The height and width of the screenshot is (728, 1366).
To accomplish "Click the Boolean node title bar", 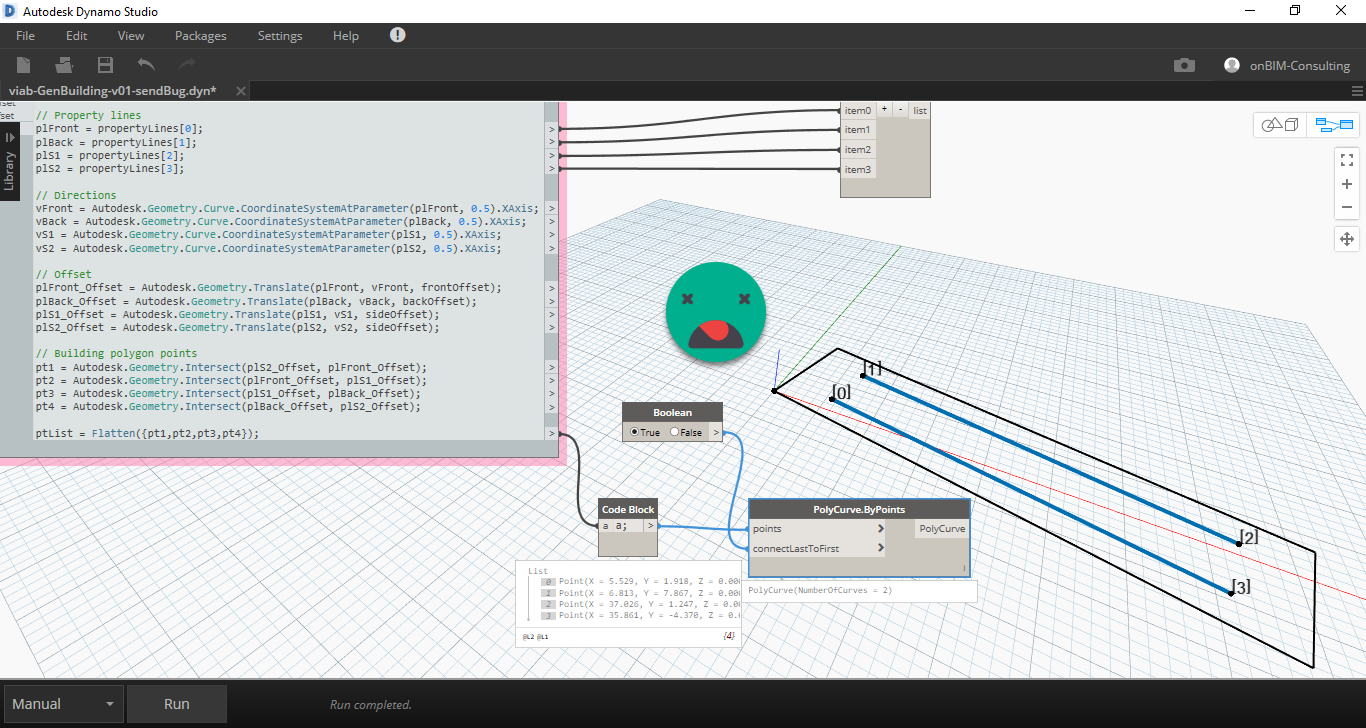I will click(x=672, y=412).
